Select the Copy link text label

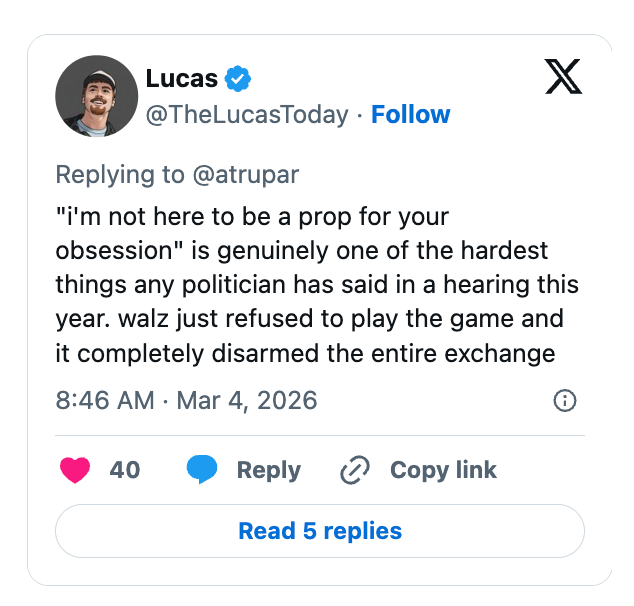(x=443, y=470)
